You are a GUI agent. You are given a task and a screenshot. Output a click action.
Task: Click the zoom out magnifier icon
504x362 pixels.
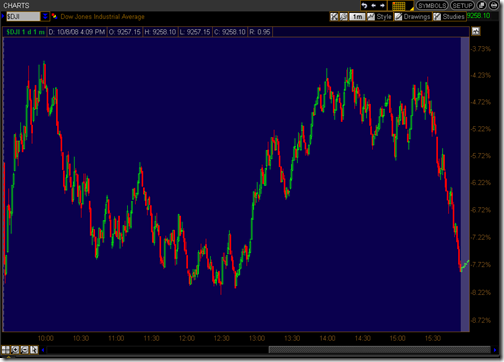[x=24, y=350]
